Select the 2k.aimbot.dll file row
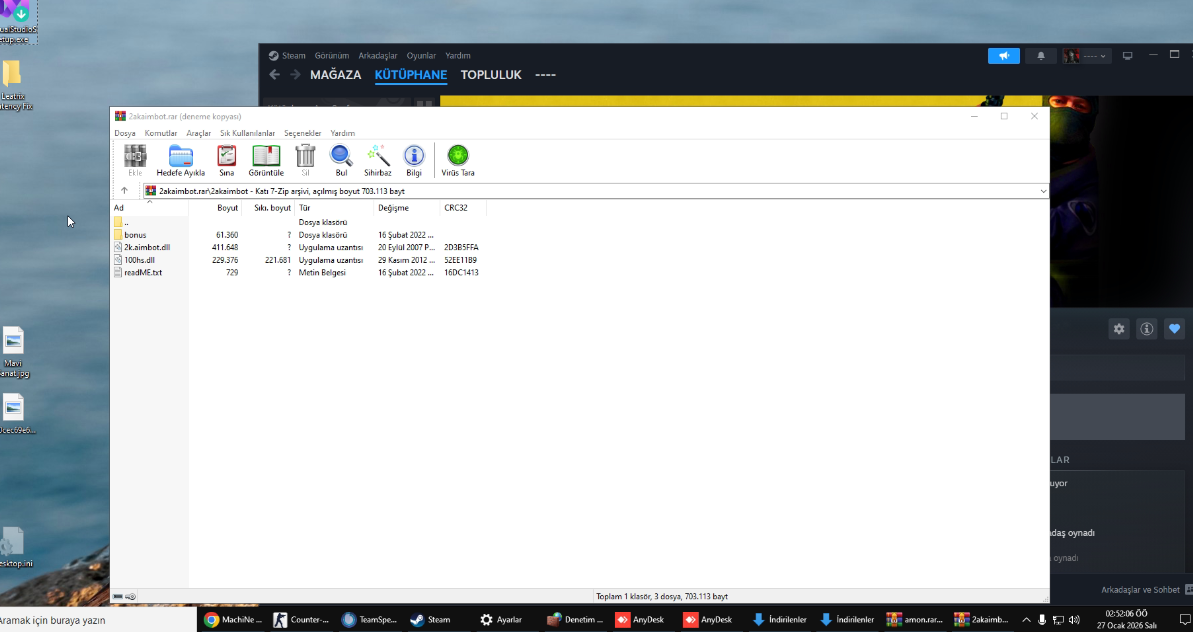 pos(297,247)
